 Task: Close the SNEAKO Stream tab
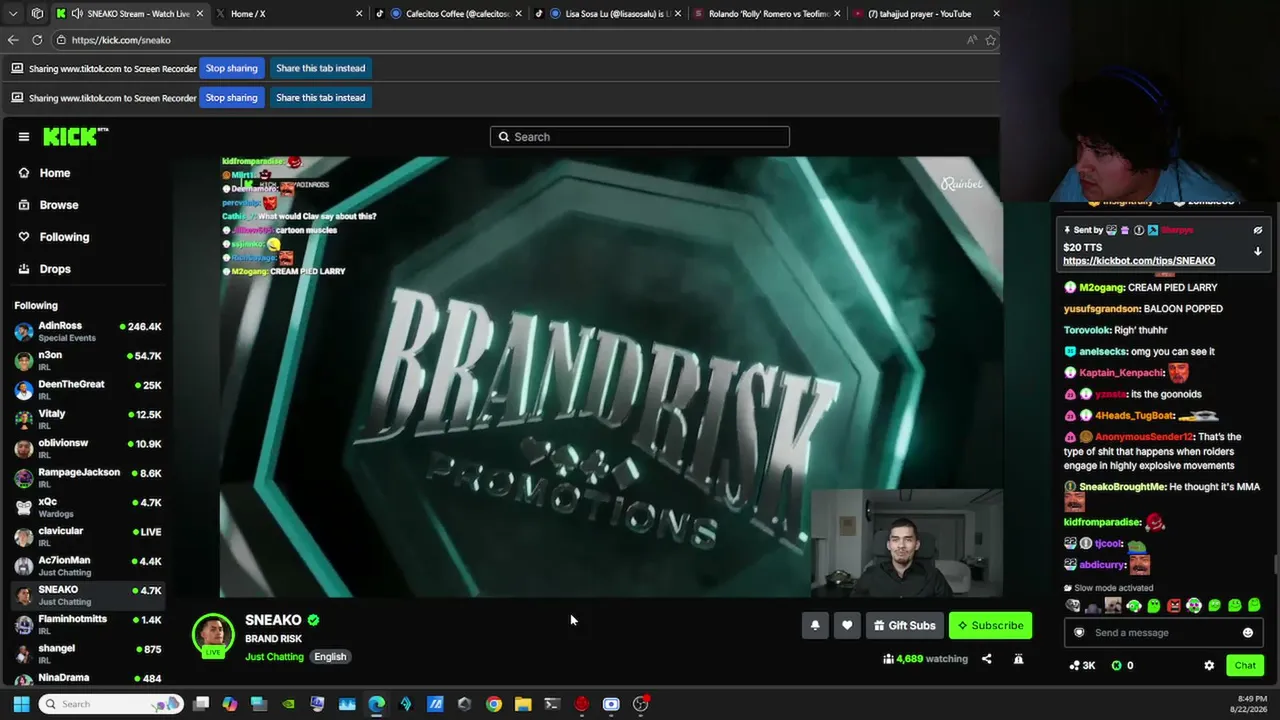coord(199,14)
